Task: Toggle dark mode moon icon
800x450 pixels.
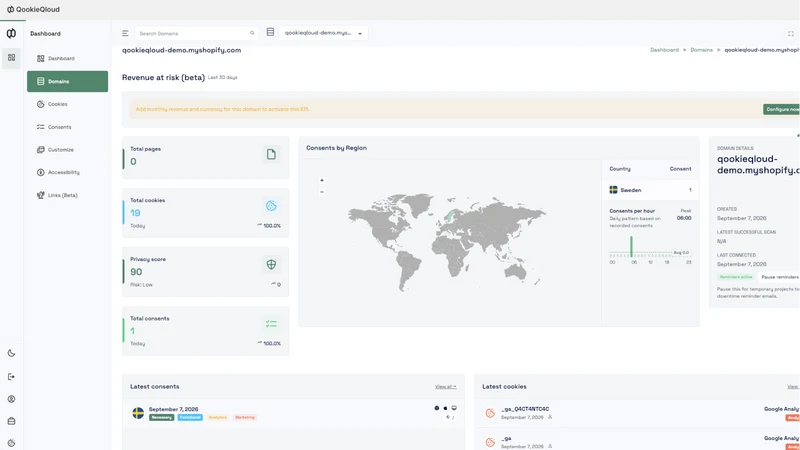Action: pyautogui.click(x=11, y=353)
